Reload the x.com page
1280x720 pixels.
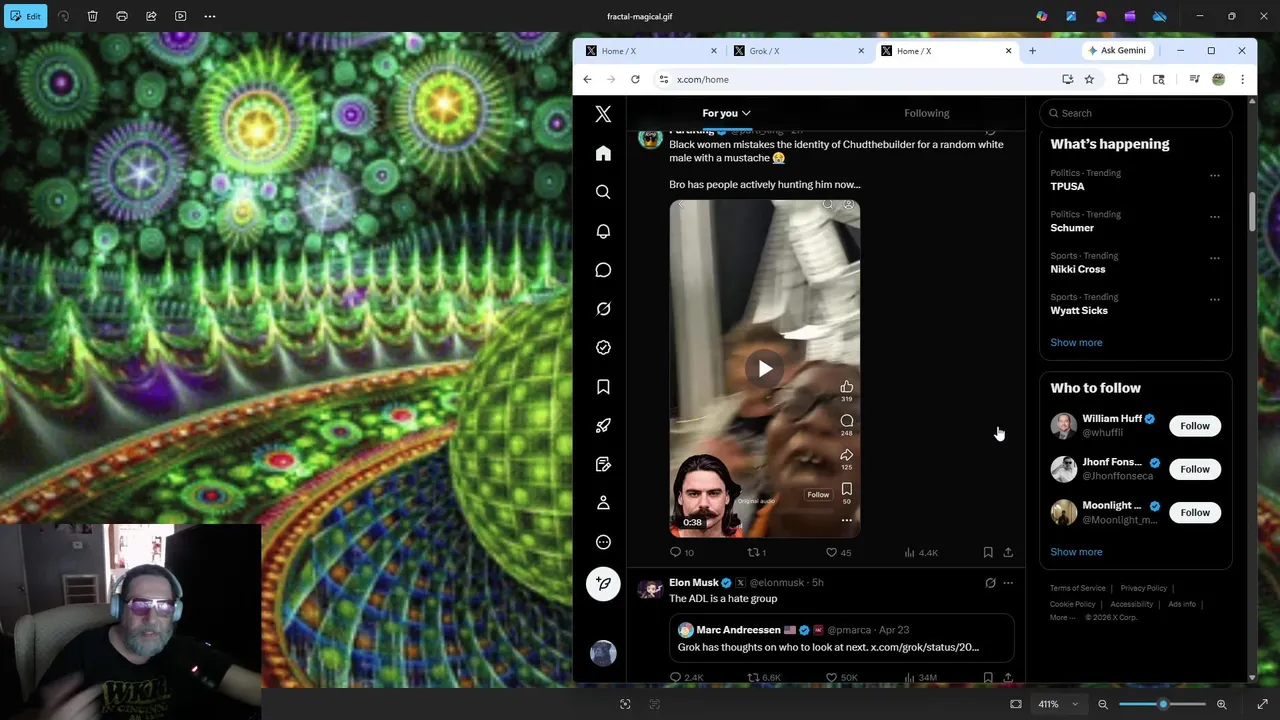(635, 79)
